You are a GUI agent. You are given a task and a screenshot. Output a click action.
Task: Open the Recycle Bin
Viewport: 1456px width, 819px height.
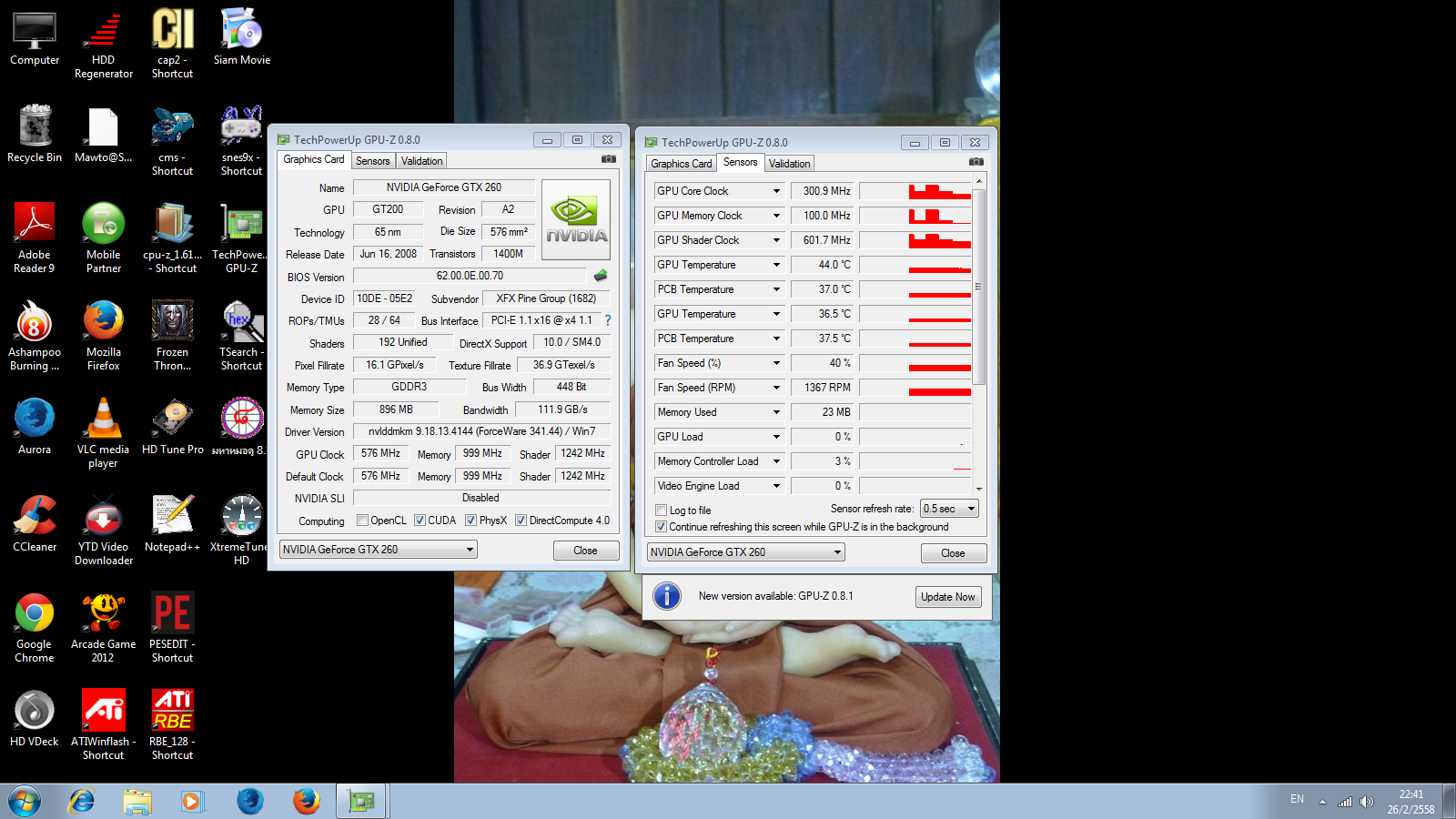coord(35,134)
